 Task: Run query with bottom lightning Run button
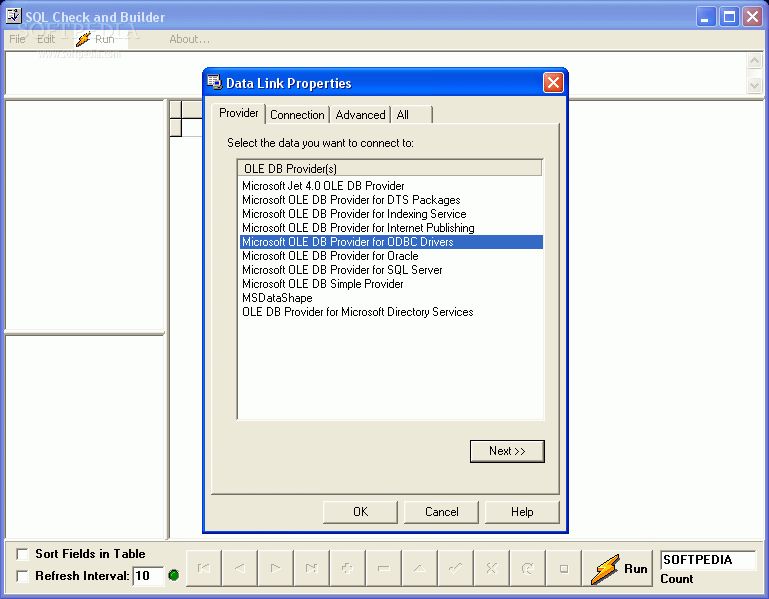pos(618,568)
